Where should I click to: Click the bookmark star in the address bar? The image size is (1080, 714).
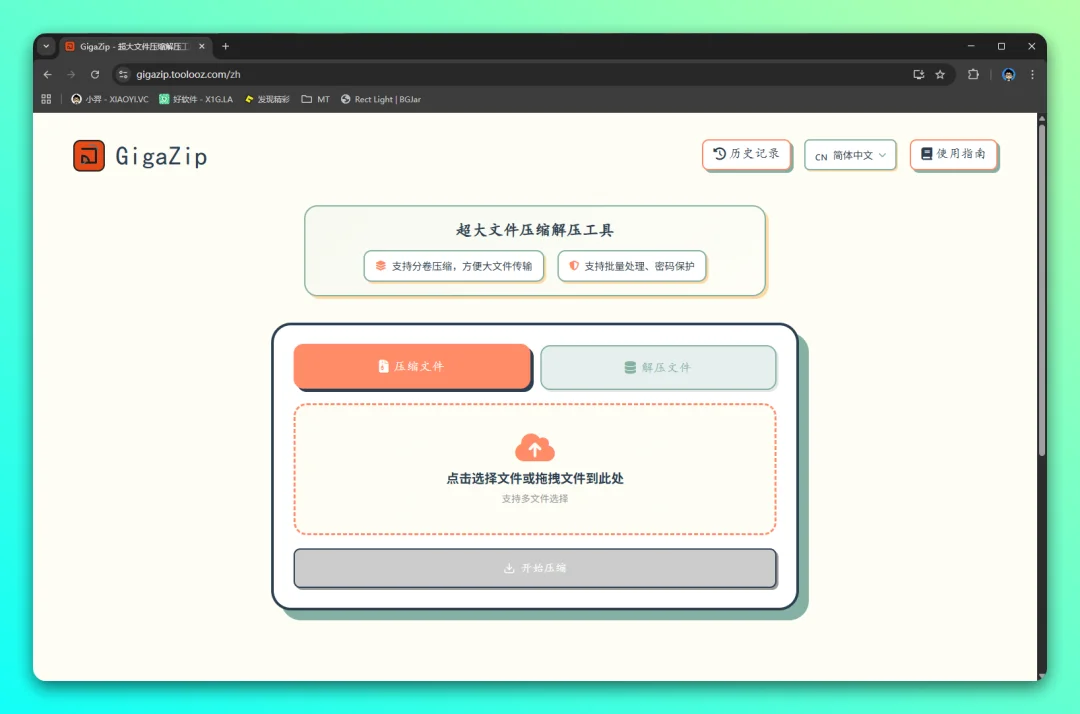click(x=940, y=74)
